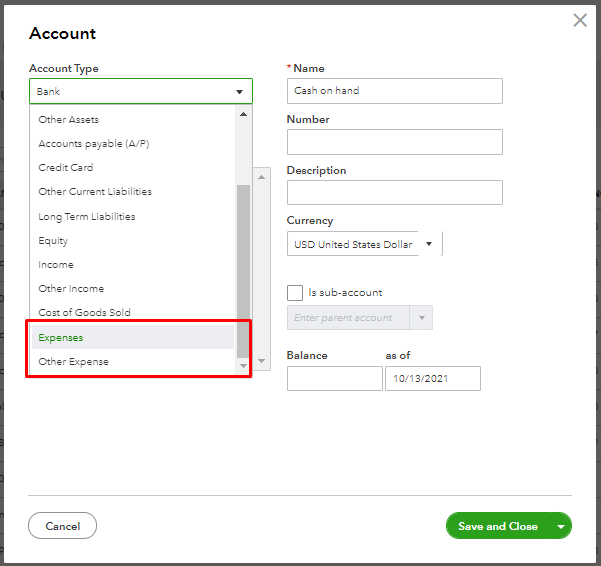Click into the Description field

pyautogui.click(x=394, y=192)
